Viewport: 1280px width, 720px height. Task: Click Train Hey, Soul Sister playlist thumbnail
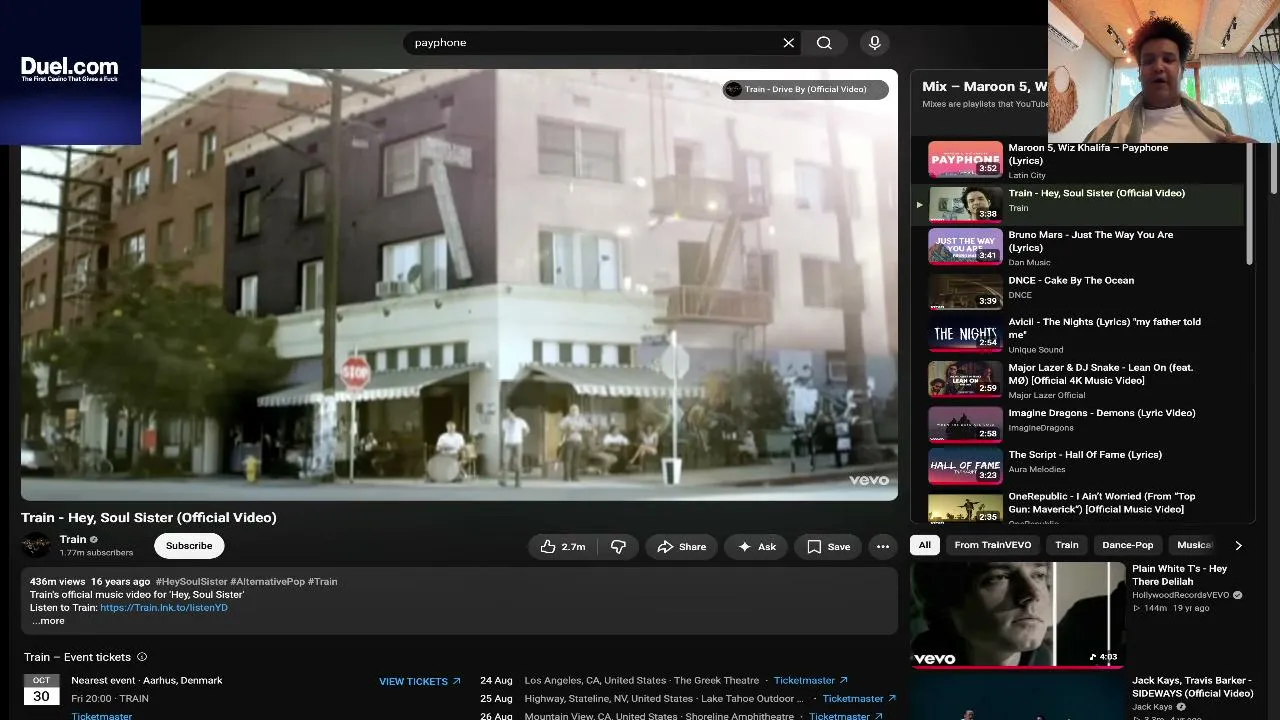[x=965, y=203]
